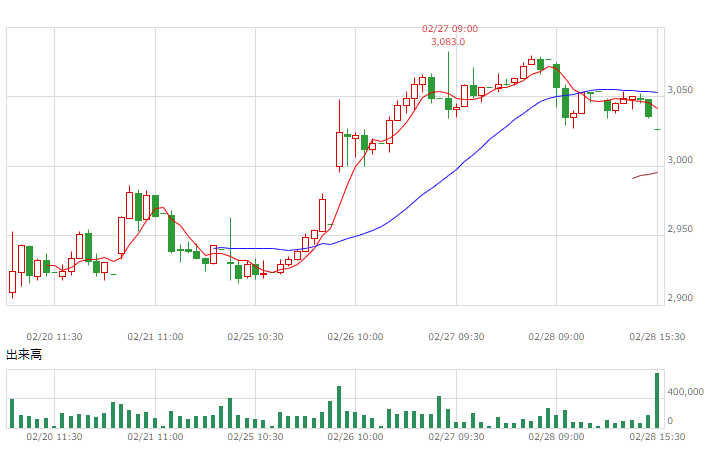Screen dimensions: 706x450
Task: Select the tallest volume bar at 02/28 15:30
Action: pos(657,400)
